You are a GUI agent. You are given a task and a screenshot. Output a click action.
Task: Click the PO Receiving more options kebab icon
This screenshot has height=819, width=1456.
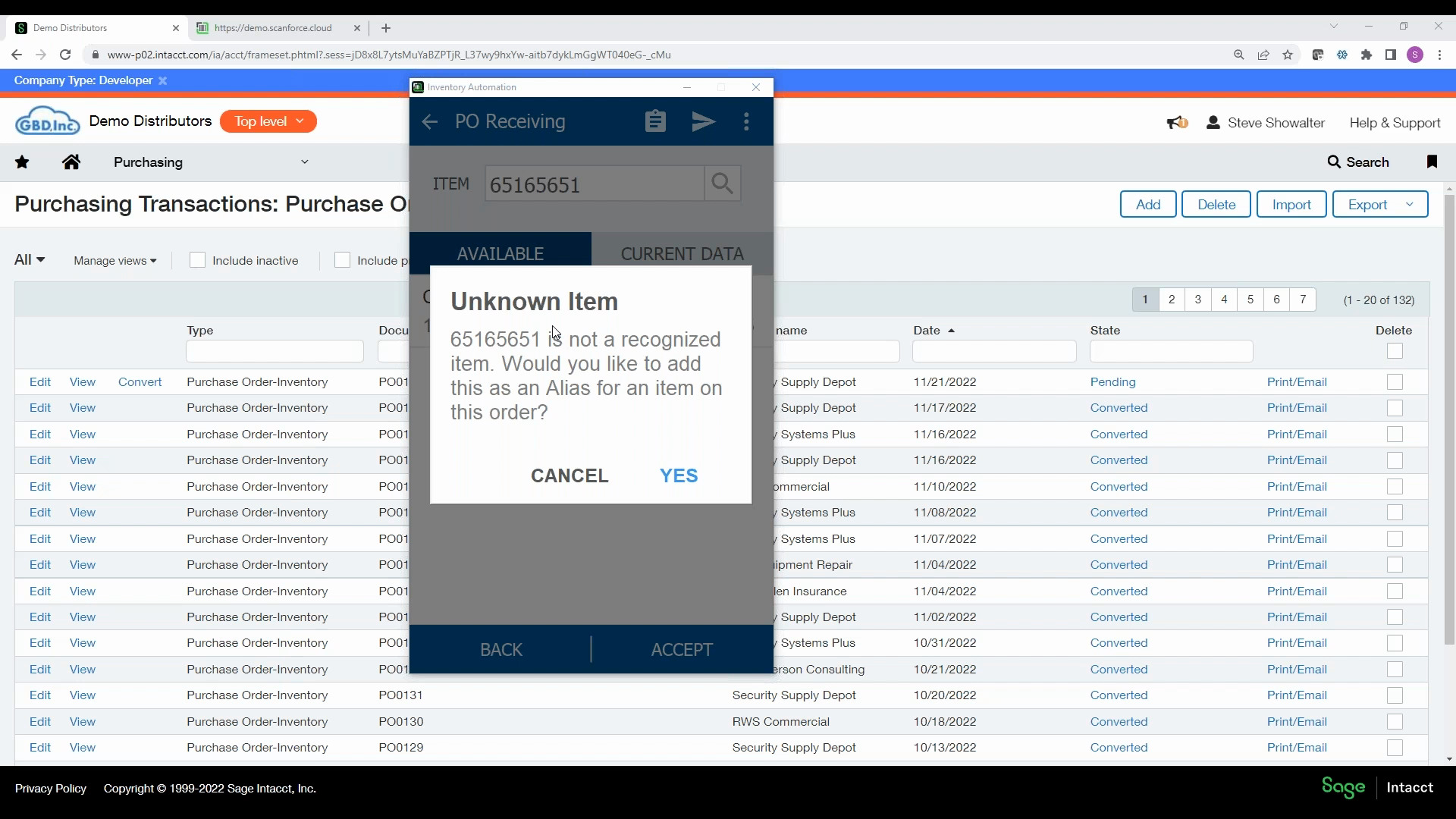747,122
